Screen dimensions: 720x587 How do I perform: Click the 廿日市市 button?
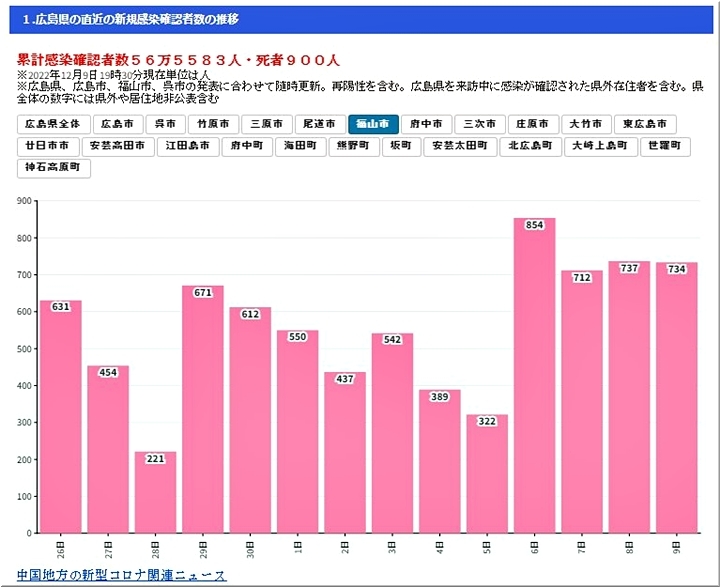(x=48, y=146)
